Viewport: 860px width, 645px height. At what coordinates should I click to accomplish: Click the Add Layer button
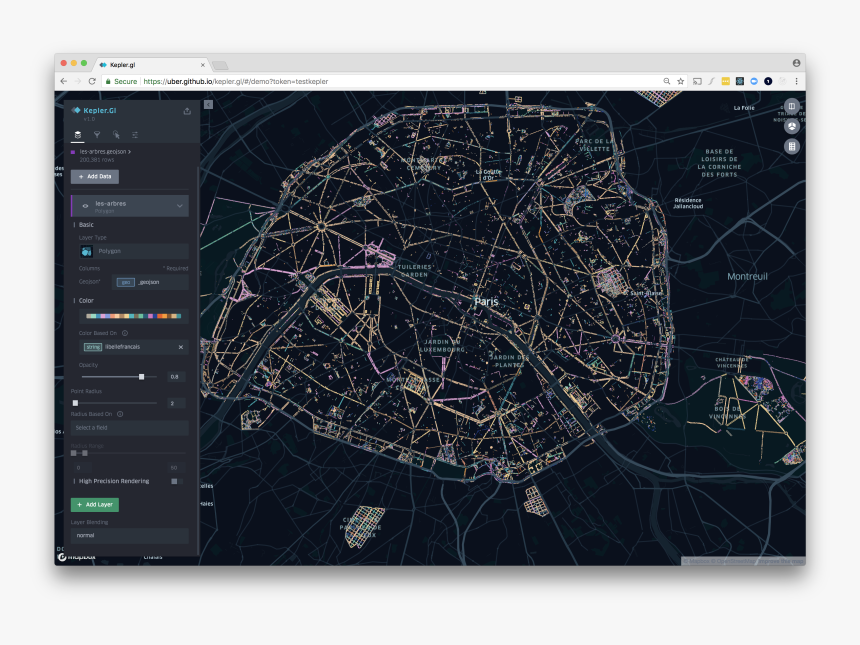(95, 505)
